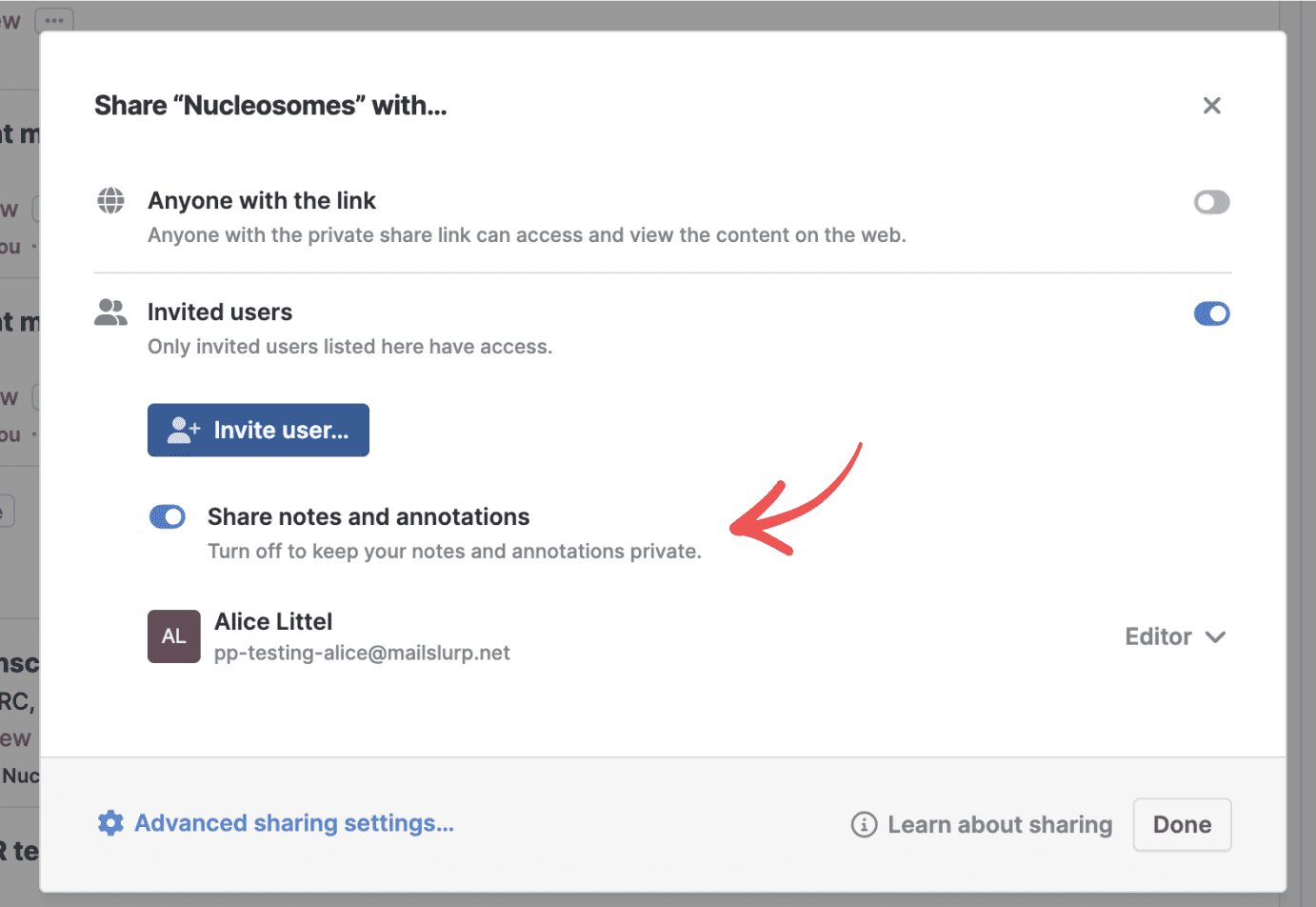Click the Invited users people icon

111,312
